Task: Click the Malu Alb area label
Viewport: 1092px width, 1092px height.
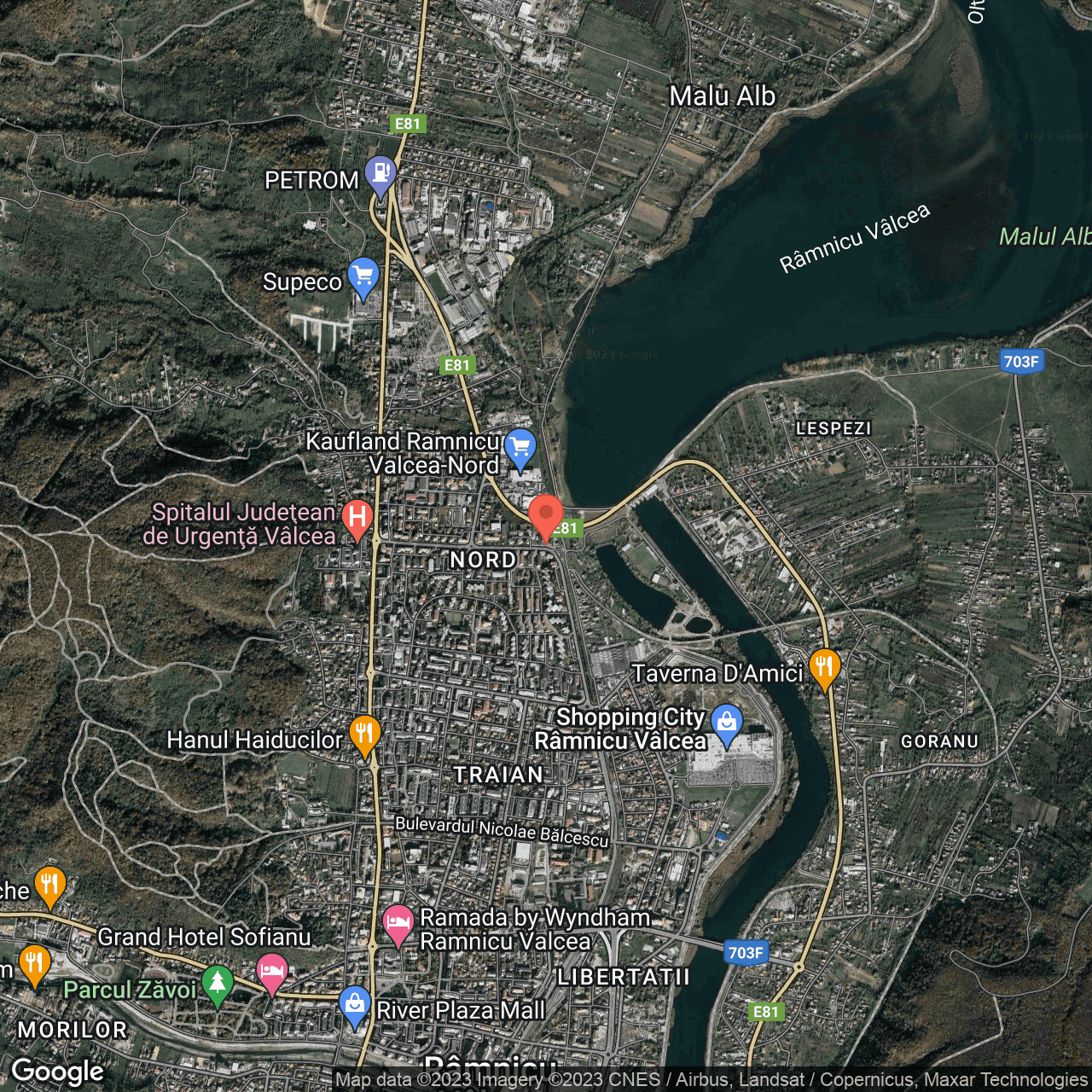Action: click(723, 96)
